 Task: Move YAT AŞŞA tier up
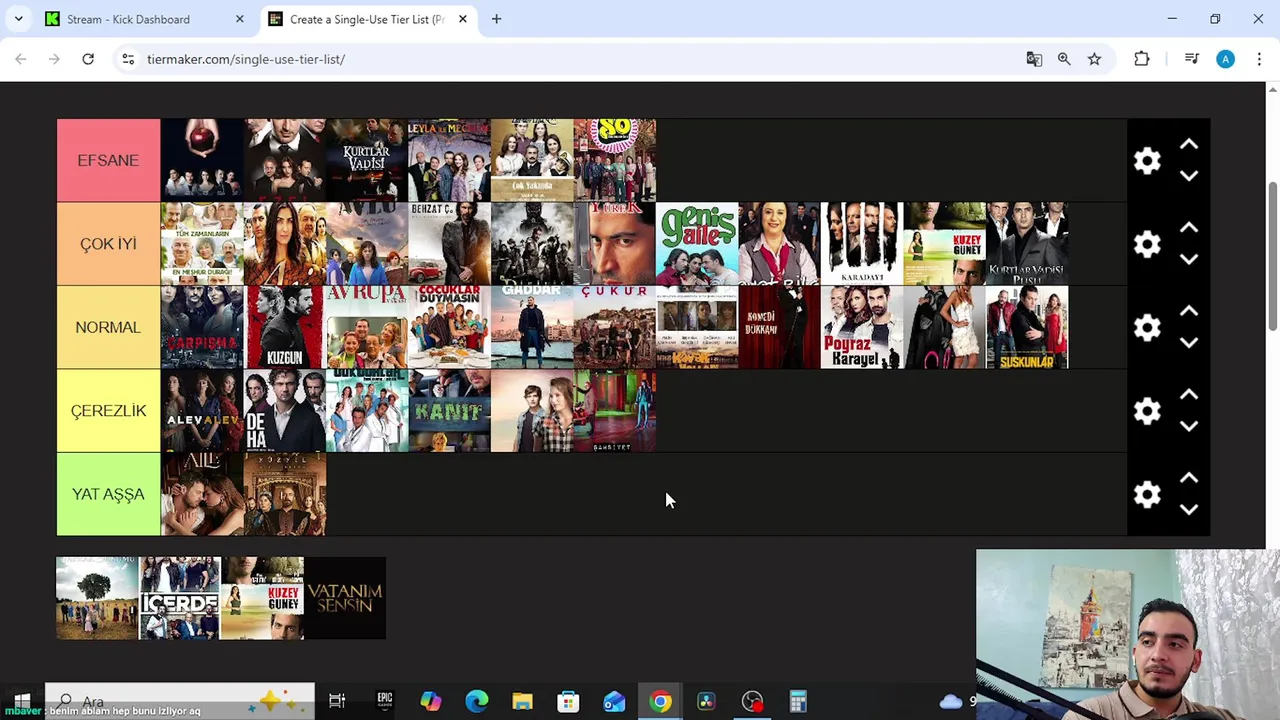pos(1189,478)
